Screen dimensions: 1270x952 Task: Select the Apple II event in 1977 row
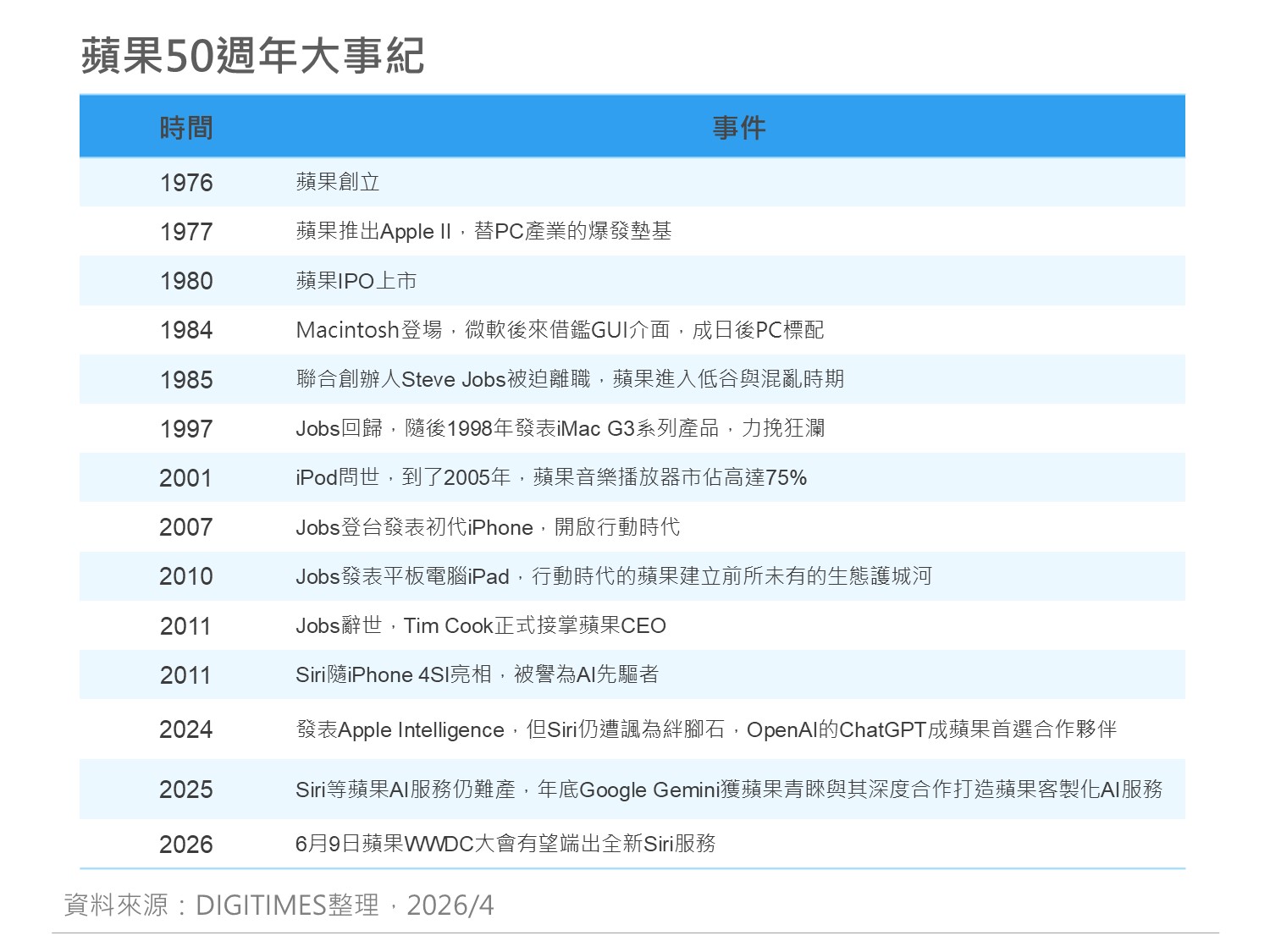pos(483,231)
